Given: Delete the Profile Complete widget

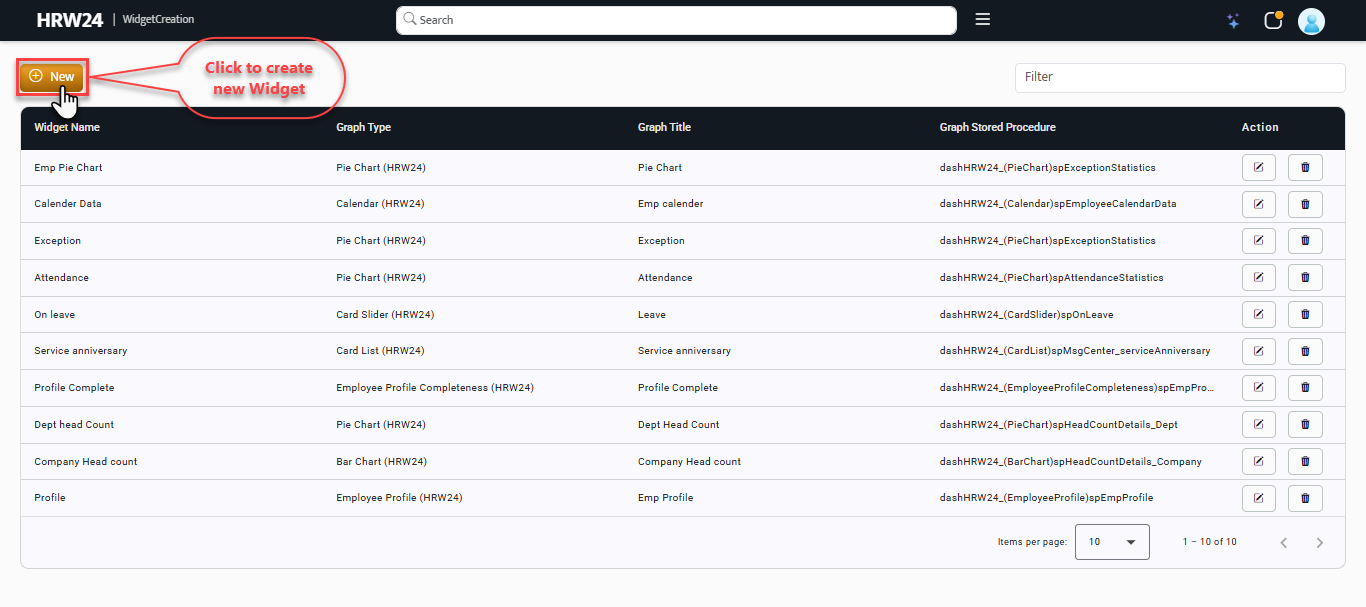Looking at the screenshot, I should click(x=1305, y=388).
